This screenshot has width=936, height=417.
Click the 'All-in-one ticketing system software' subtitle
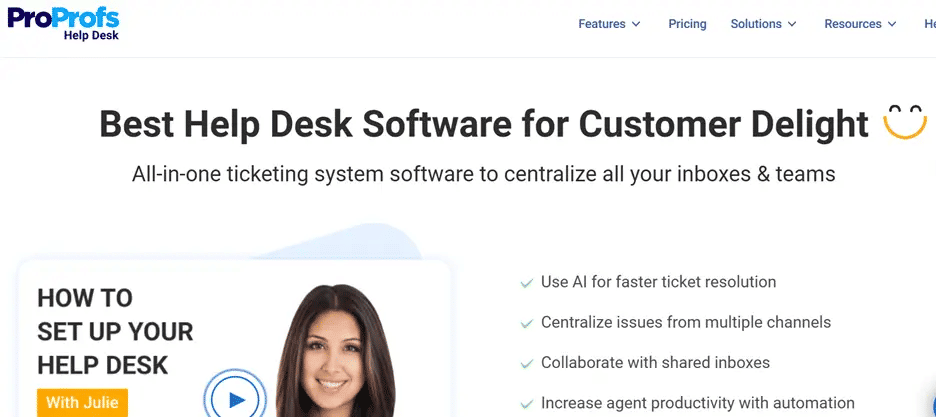[x=483, y=174]
